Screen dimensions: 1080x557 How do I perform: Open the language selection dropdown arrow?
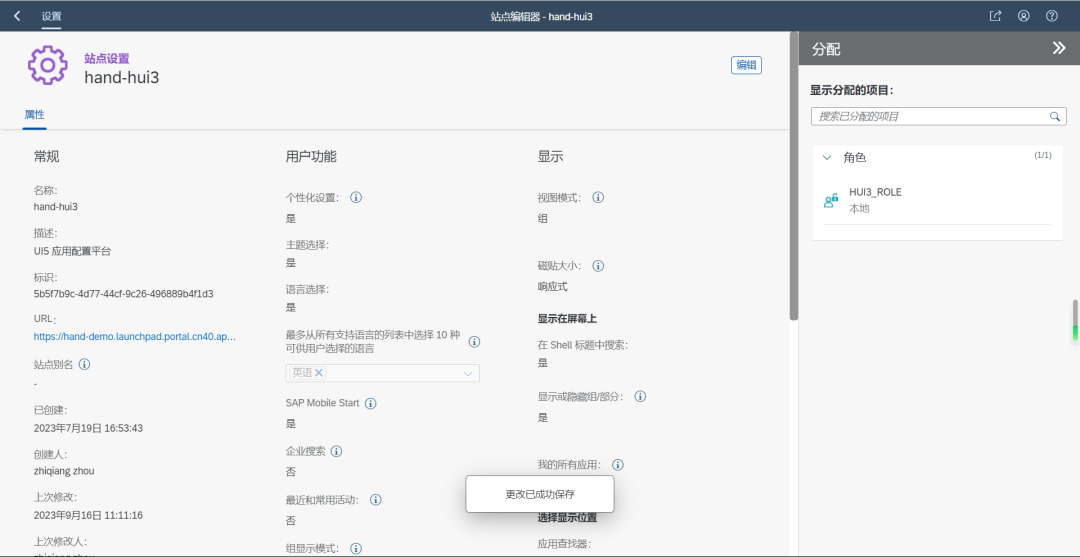(468, 373)
